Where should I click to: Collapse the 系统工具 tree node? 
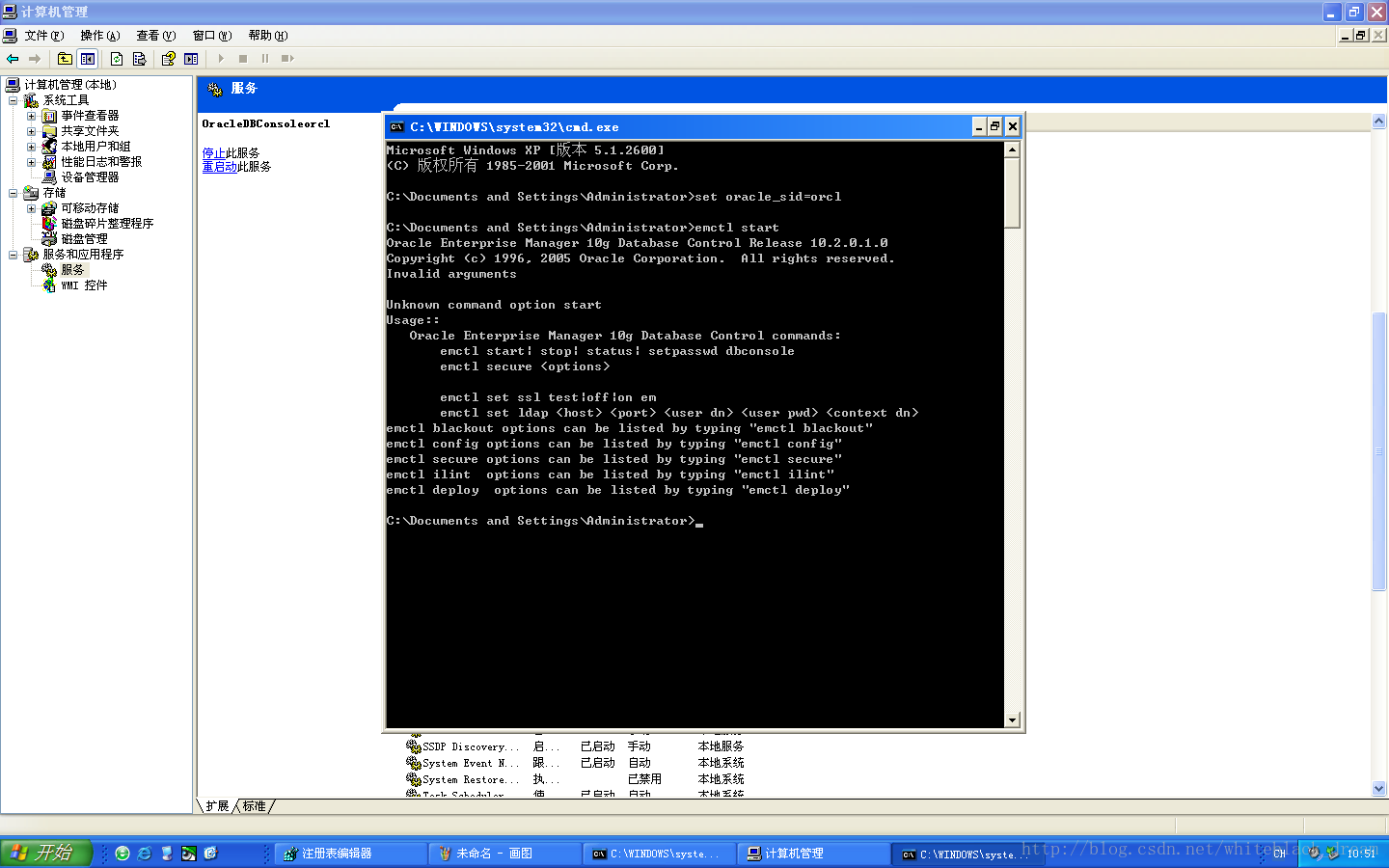[13, 100]
